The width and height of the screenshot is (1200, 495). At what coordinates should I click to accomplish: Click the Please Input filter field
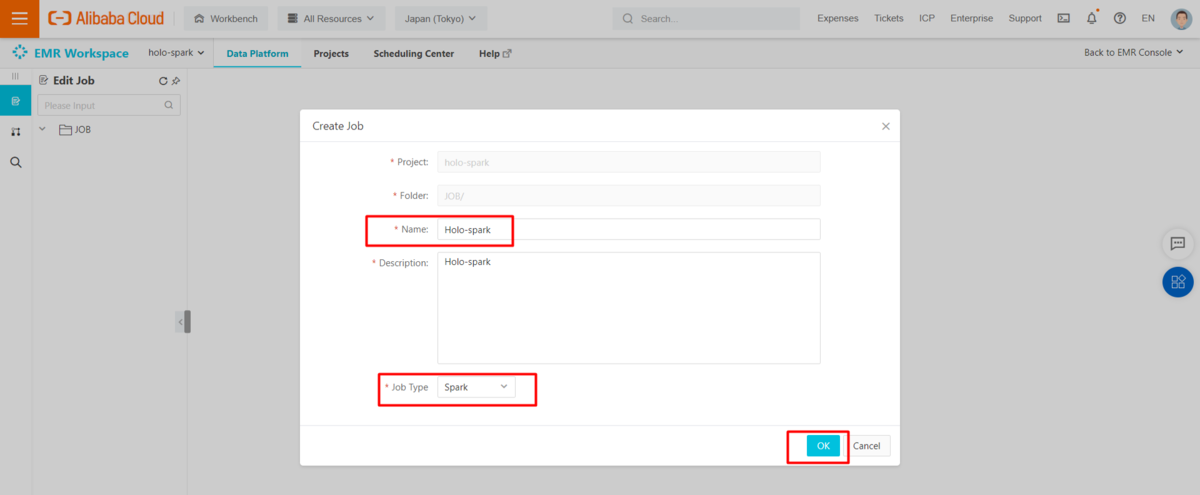pos(109,105)
